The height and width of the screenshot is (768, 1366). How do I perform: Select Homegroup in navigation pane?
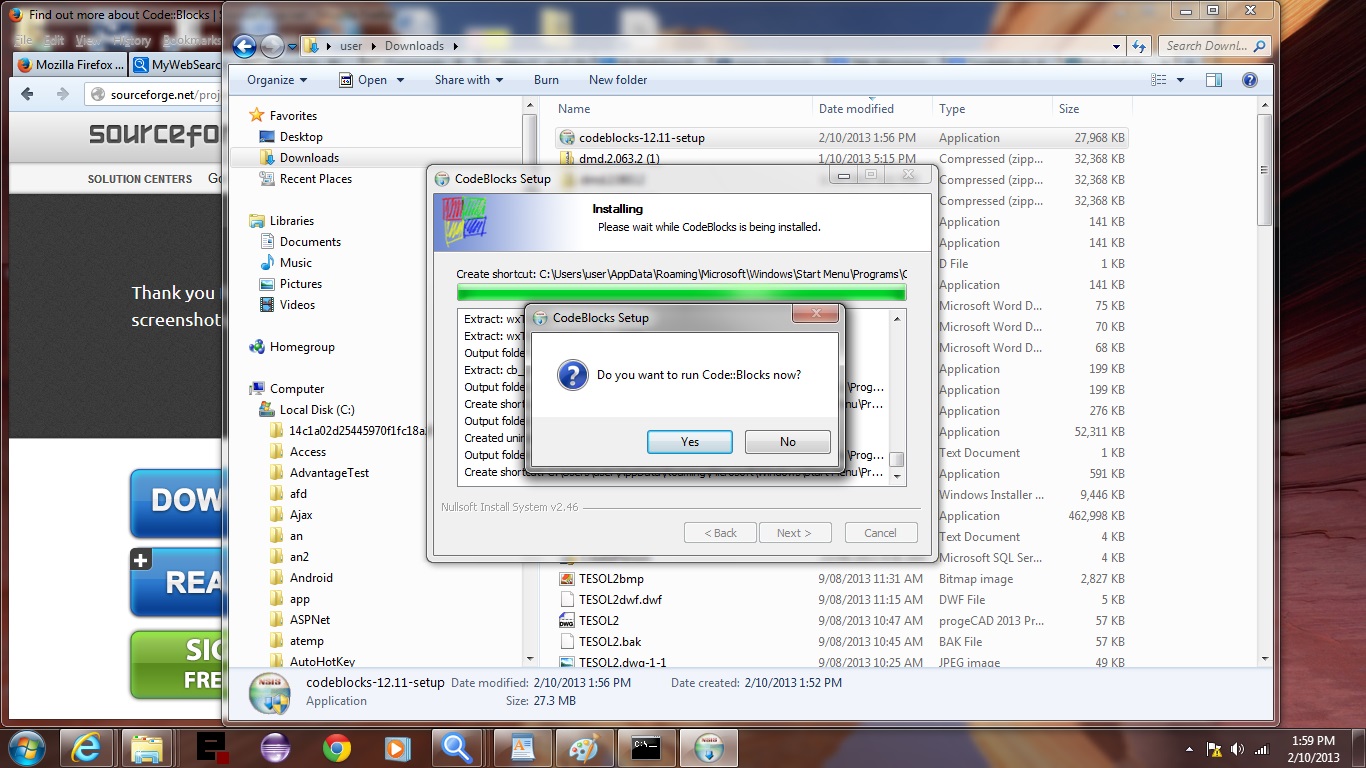coord(302,347)
